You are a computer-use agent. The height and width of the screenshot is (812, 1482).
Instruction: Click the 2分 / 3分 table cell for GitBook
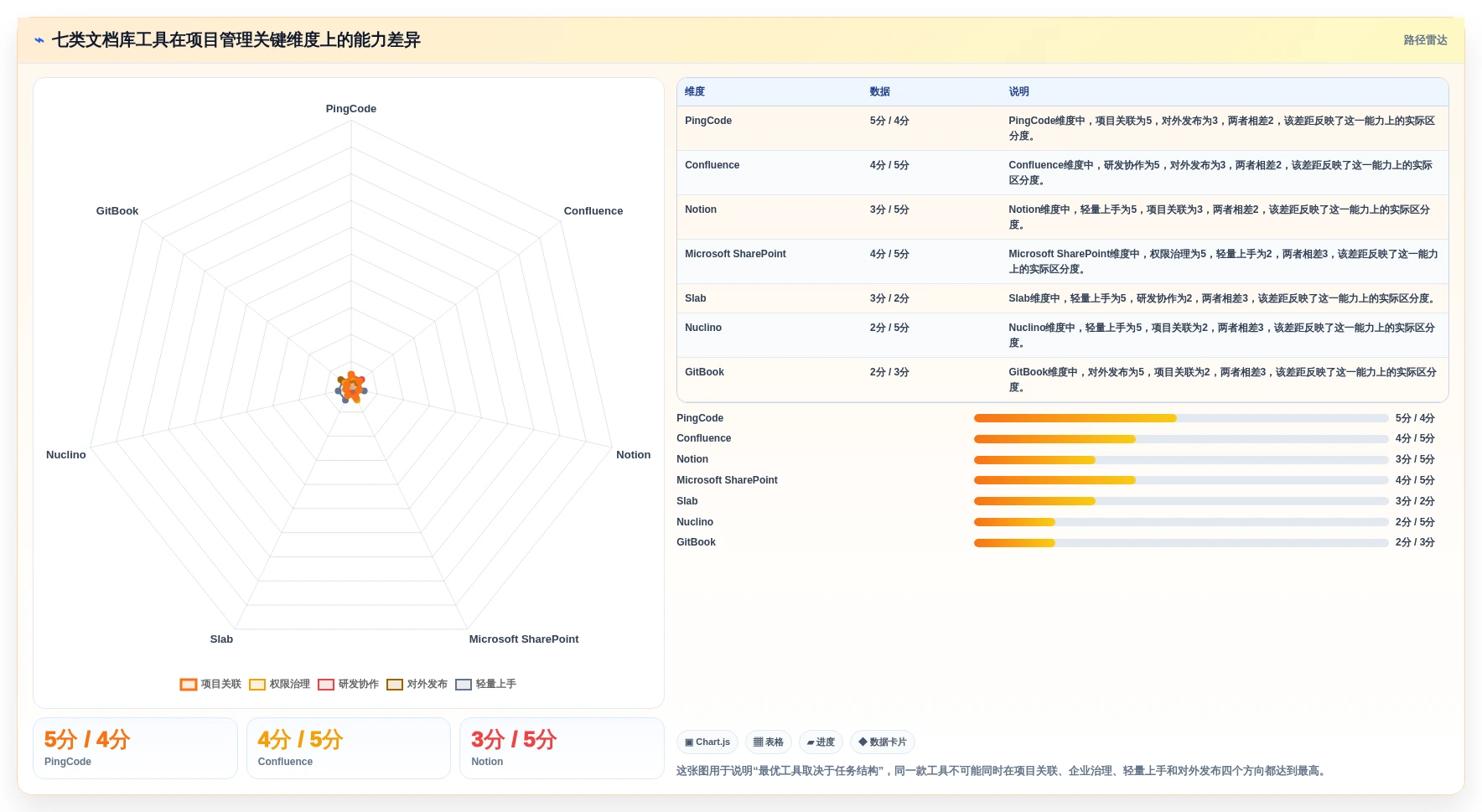click(x=889, y=372)
